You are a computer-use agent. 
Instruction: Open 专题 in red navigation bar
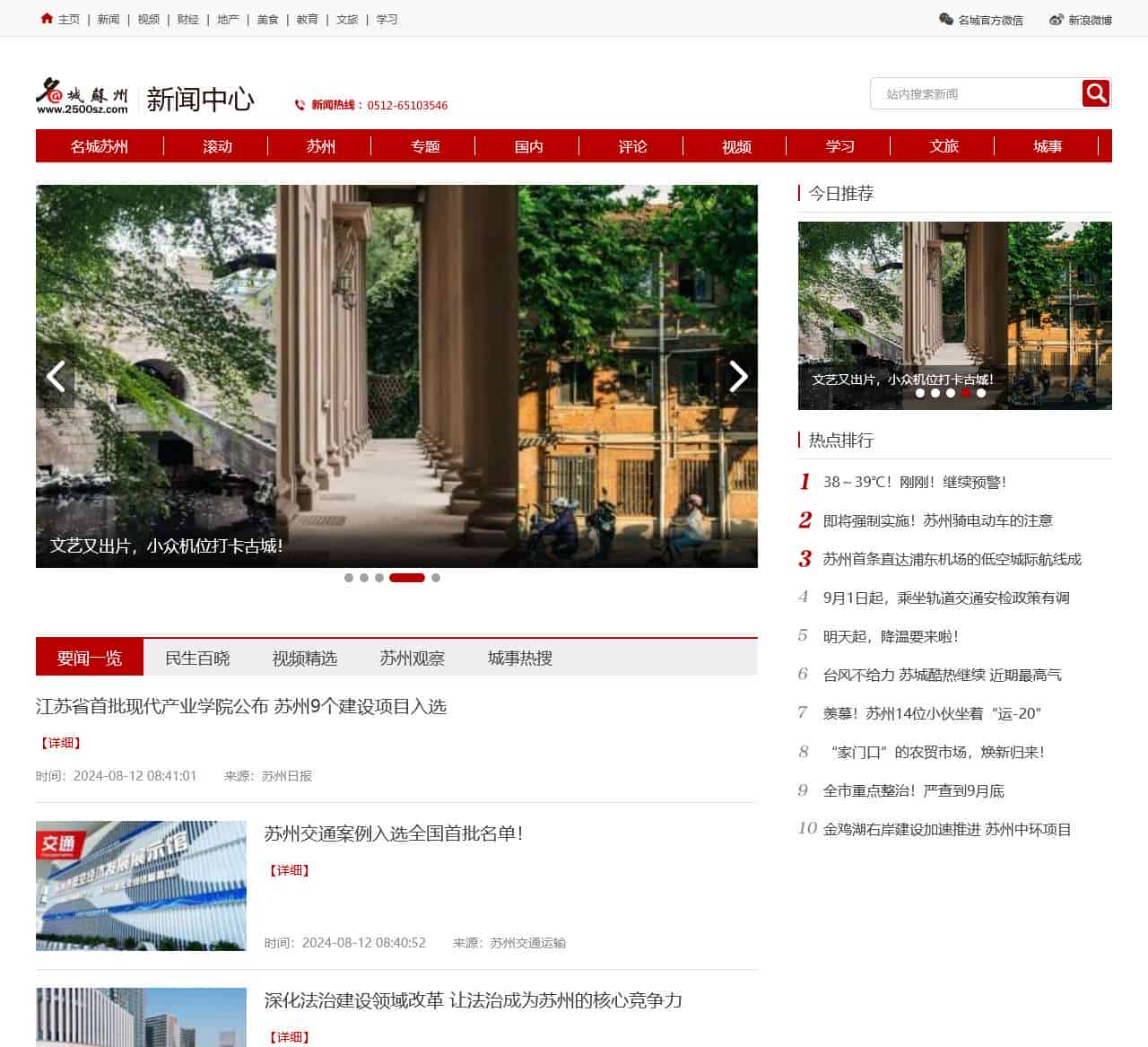(425, 146)
